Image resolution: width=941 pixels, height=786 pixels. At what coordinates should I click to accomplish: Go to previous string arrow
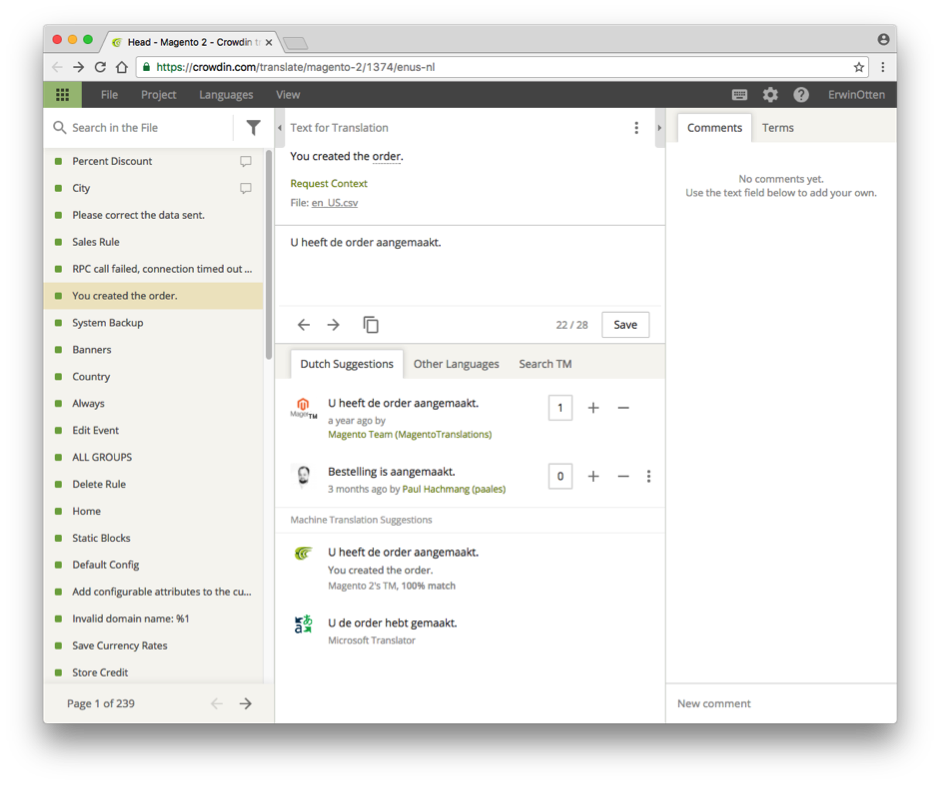pyautogui.click(x=304, y=325)
